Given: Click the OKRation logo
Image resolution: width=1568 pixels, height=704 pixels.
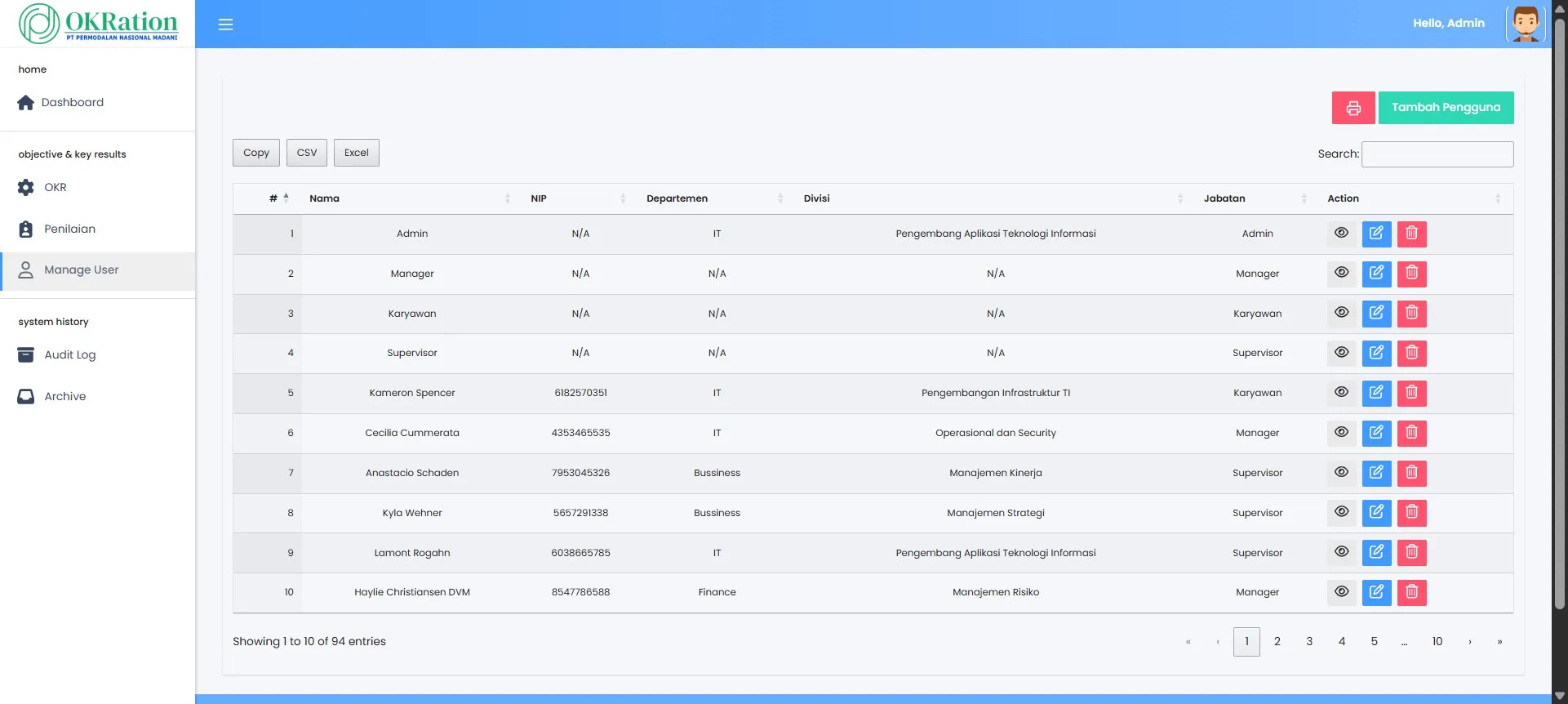Looking at the screenshot, I should point(98,24).
